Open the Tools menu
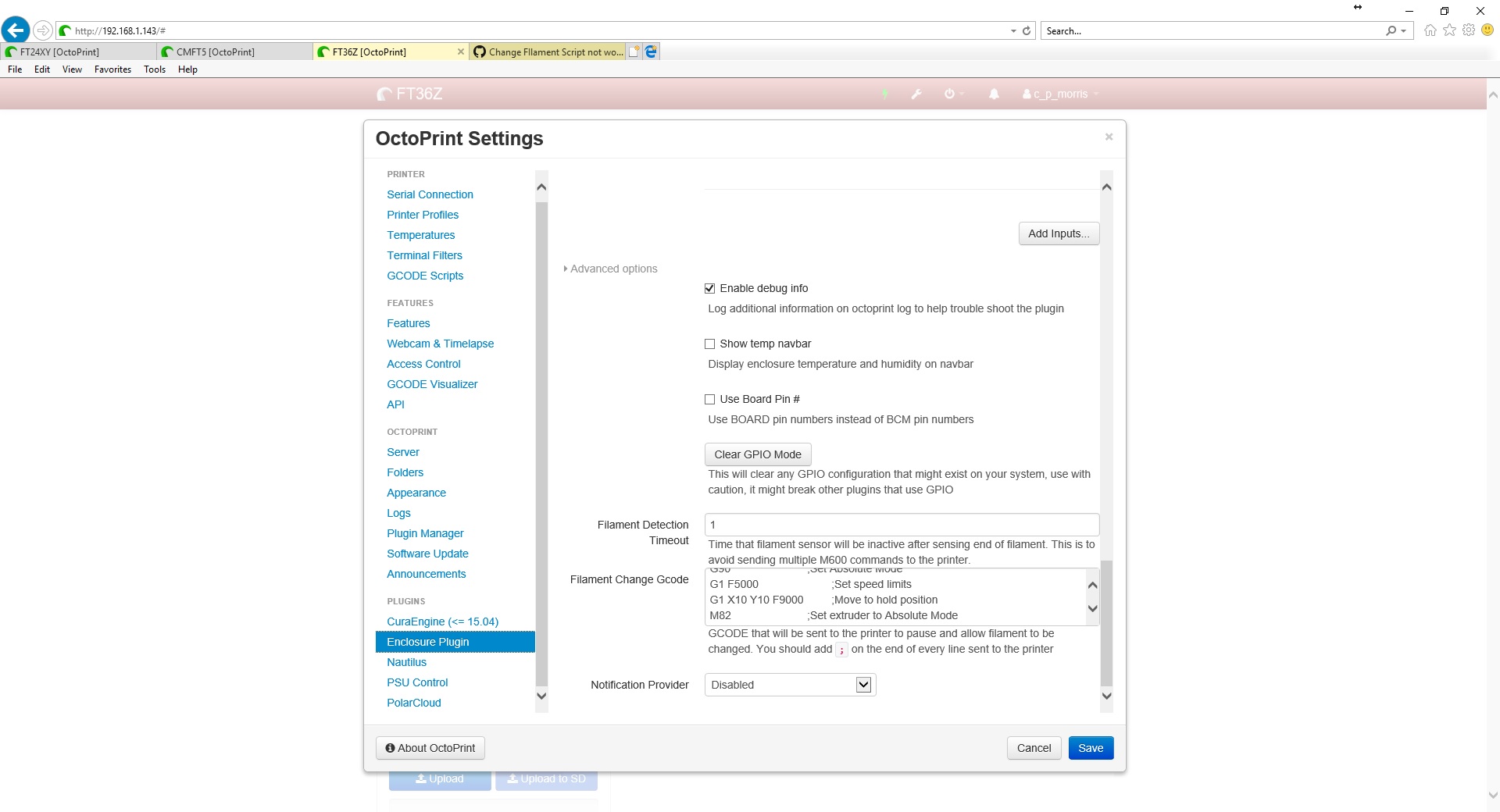 [154, 69]
